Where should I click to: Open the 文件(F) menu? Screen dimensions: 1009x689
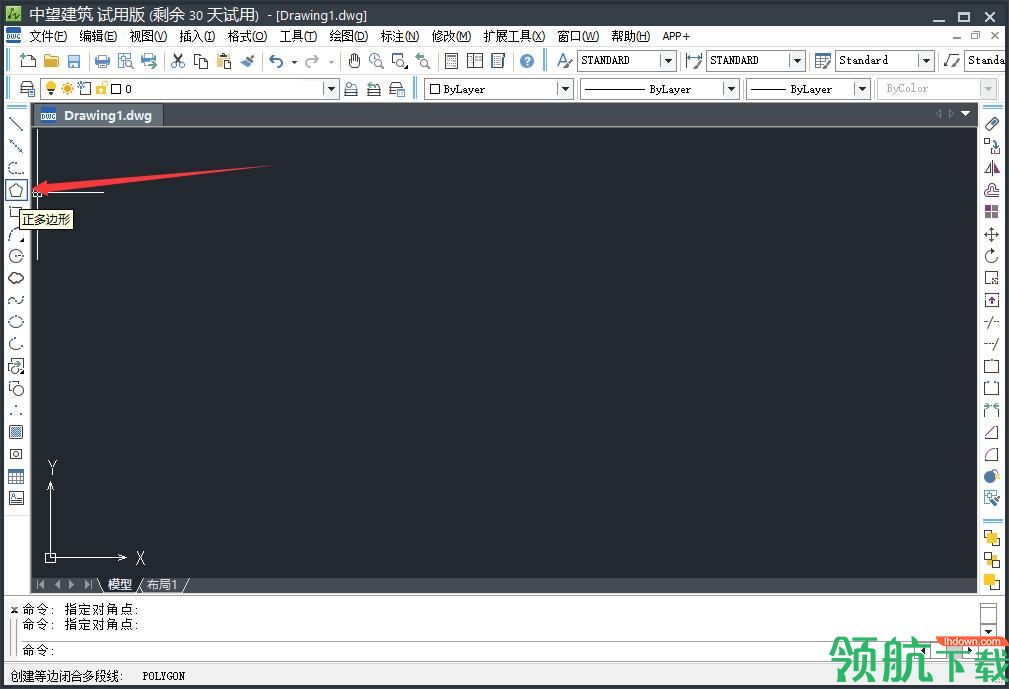tap(48, 36)
